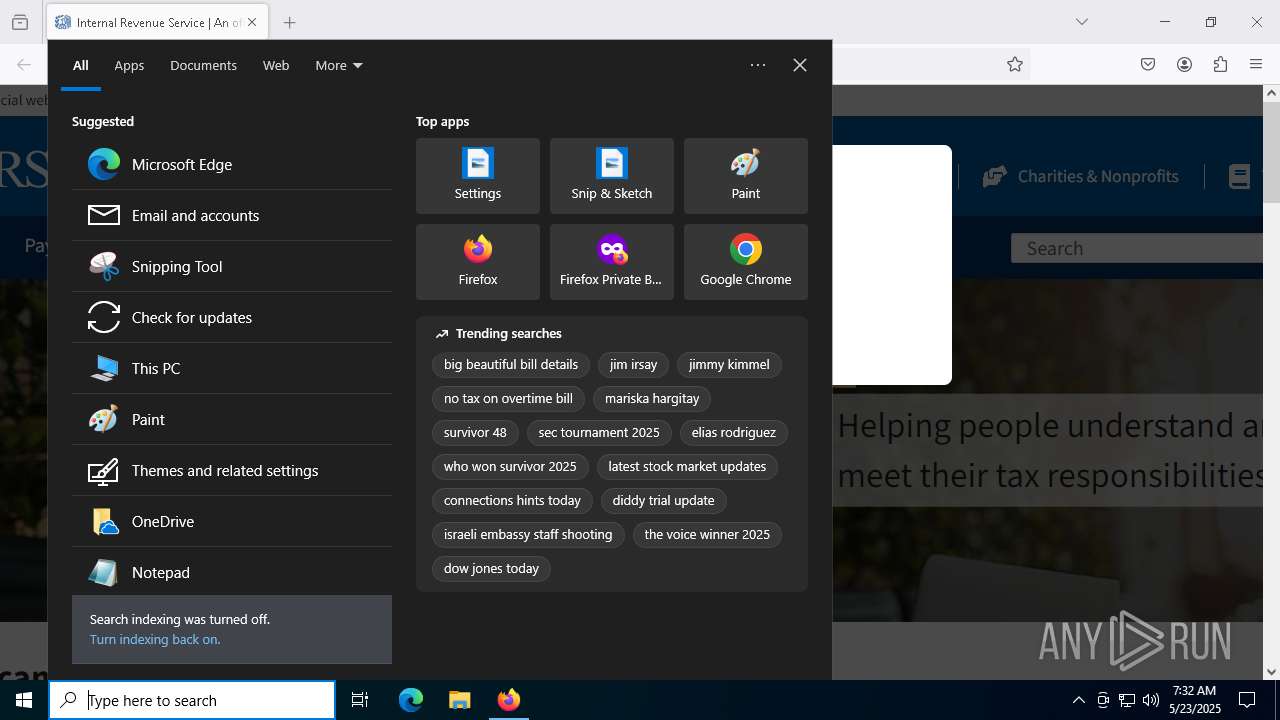Search trending 'jim irsay'
Image resolution: width=1280 pixels, height=720 pixels.
pyautogui.click(x=634, y=365)
